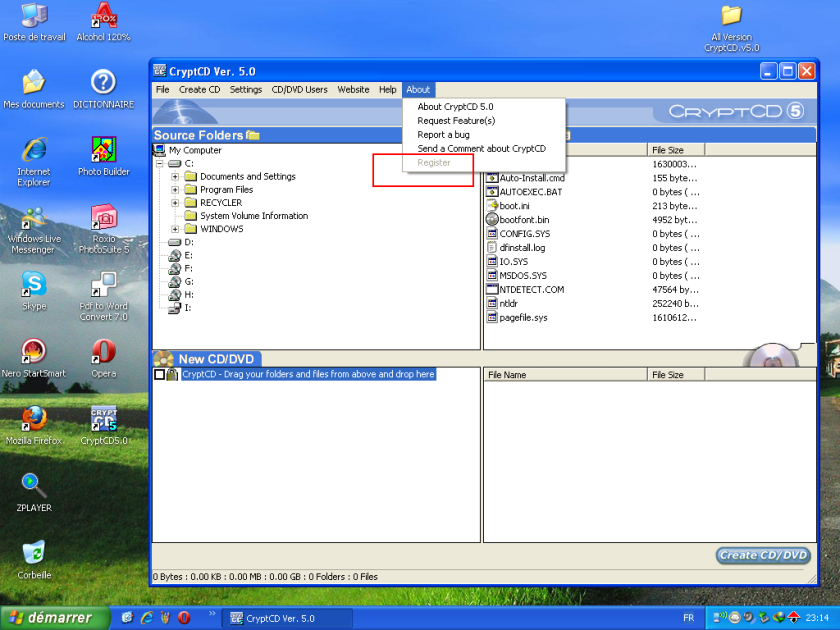840x630 pixels.
Task: Select the Auto-Install.cmd file
Action: 532,178
